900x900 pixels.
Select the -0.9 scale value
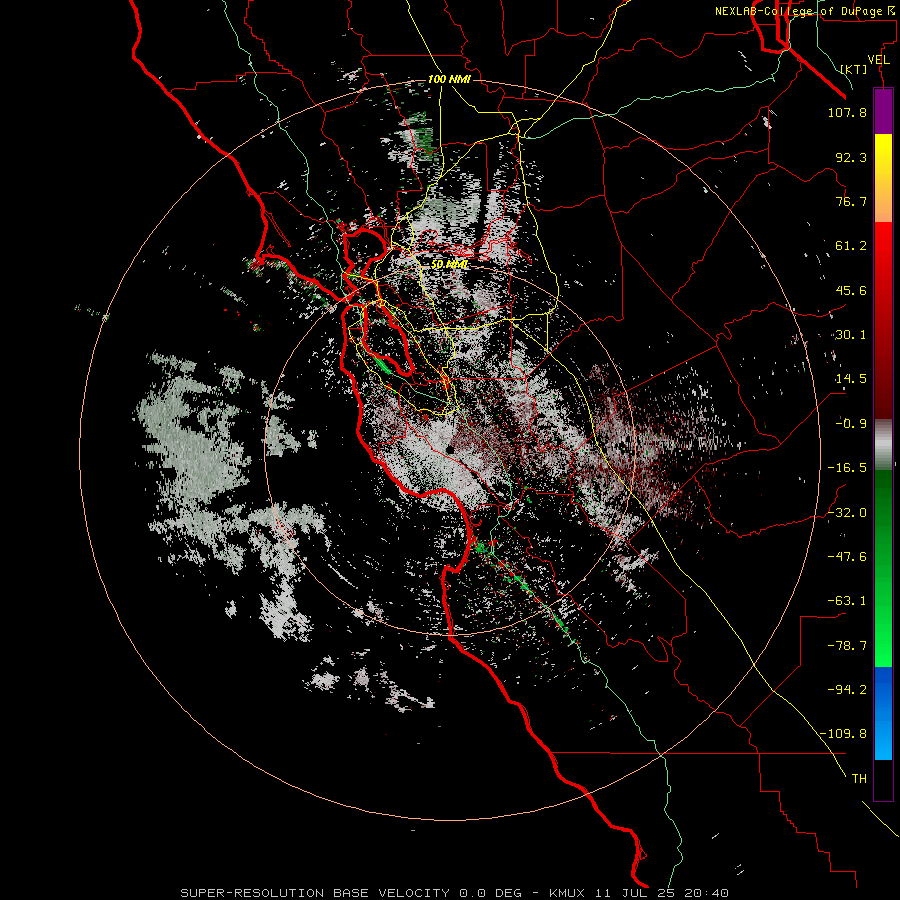(851, 424)
